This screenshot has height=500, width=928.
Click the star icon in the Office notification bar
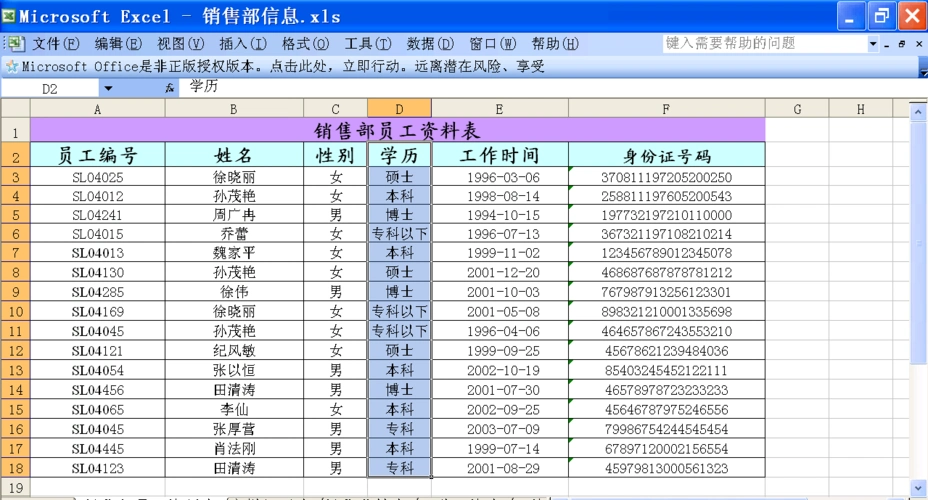pyautogui.click(x=11, y=66)
